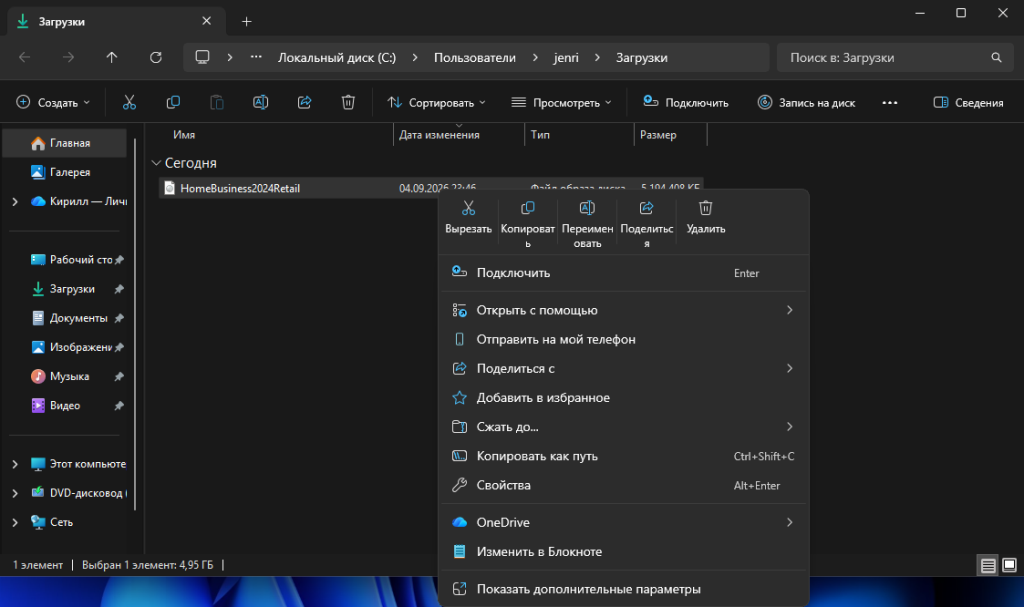
Task: Expand DVD-дисковод node in sidebar
Action: pyautogui.click(x=15, y=493)
